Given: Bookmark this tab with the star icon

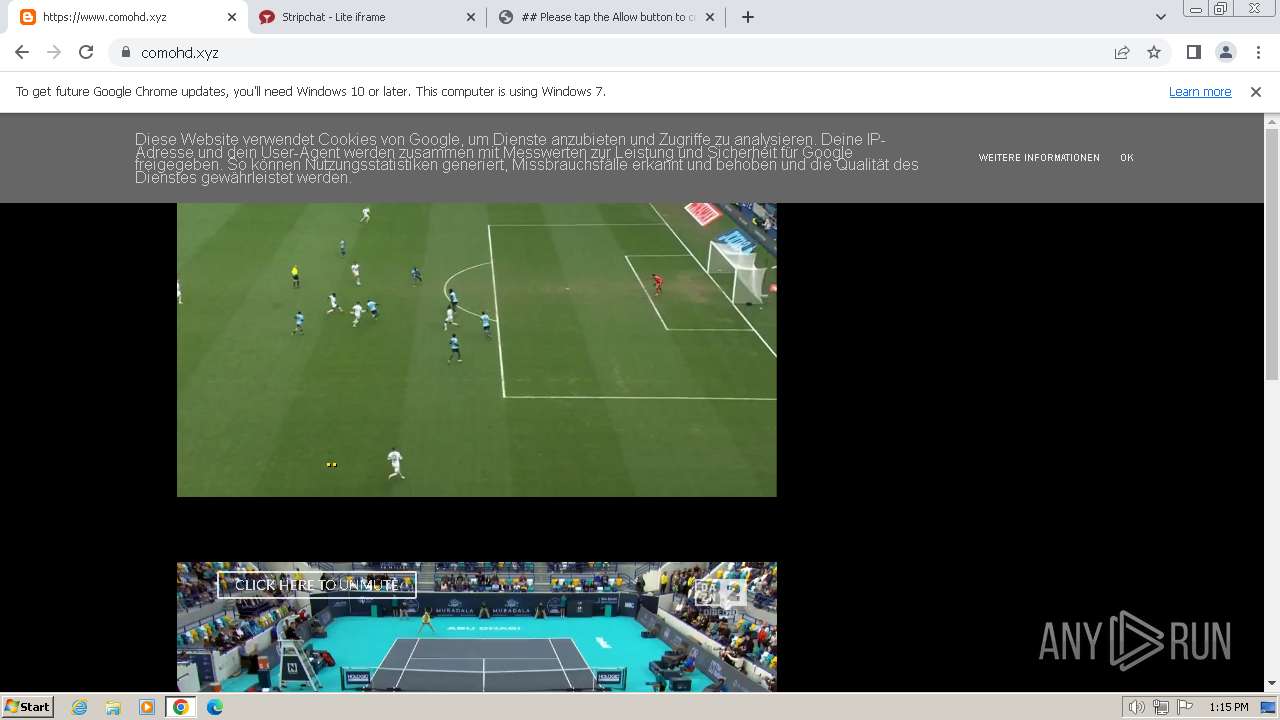Looking at the screenshot, I should click(1154, 52).
